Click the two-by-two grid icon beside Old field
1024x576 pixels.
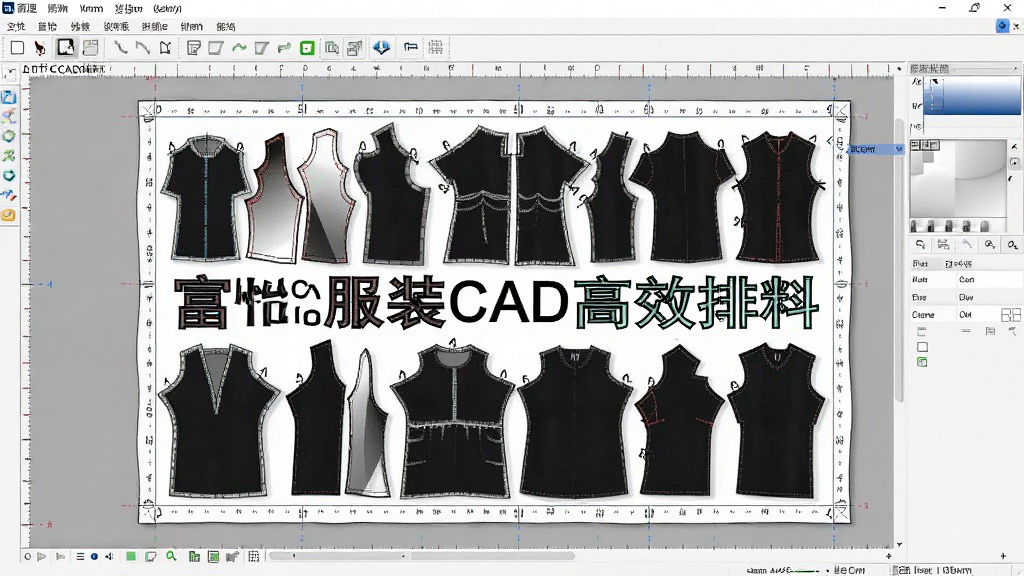pos(1010,315)
